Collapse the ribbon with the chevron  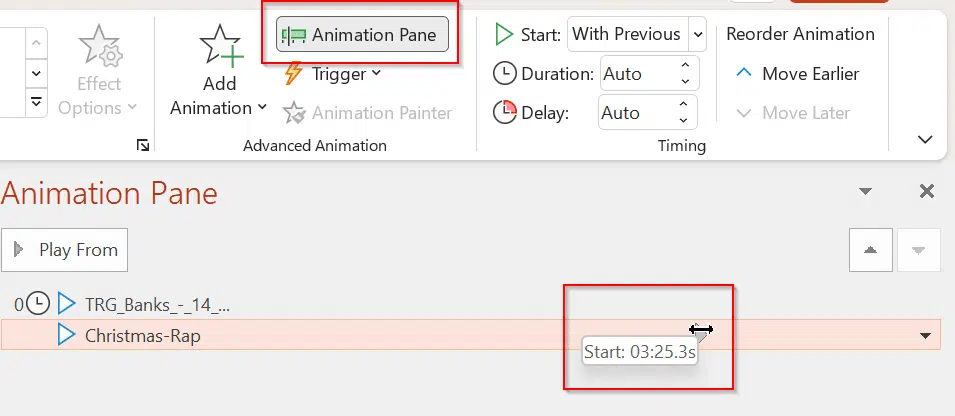(x=925, y=139)
